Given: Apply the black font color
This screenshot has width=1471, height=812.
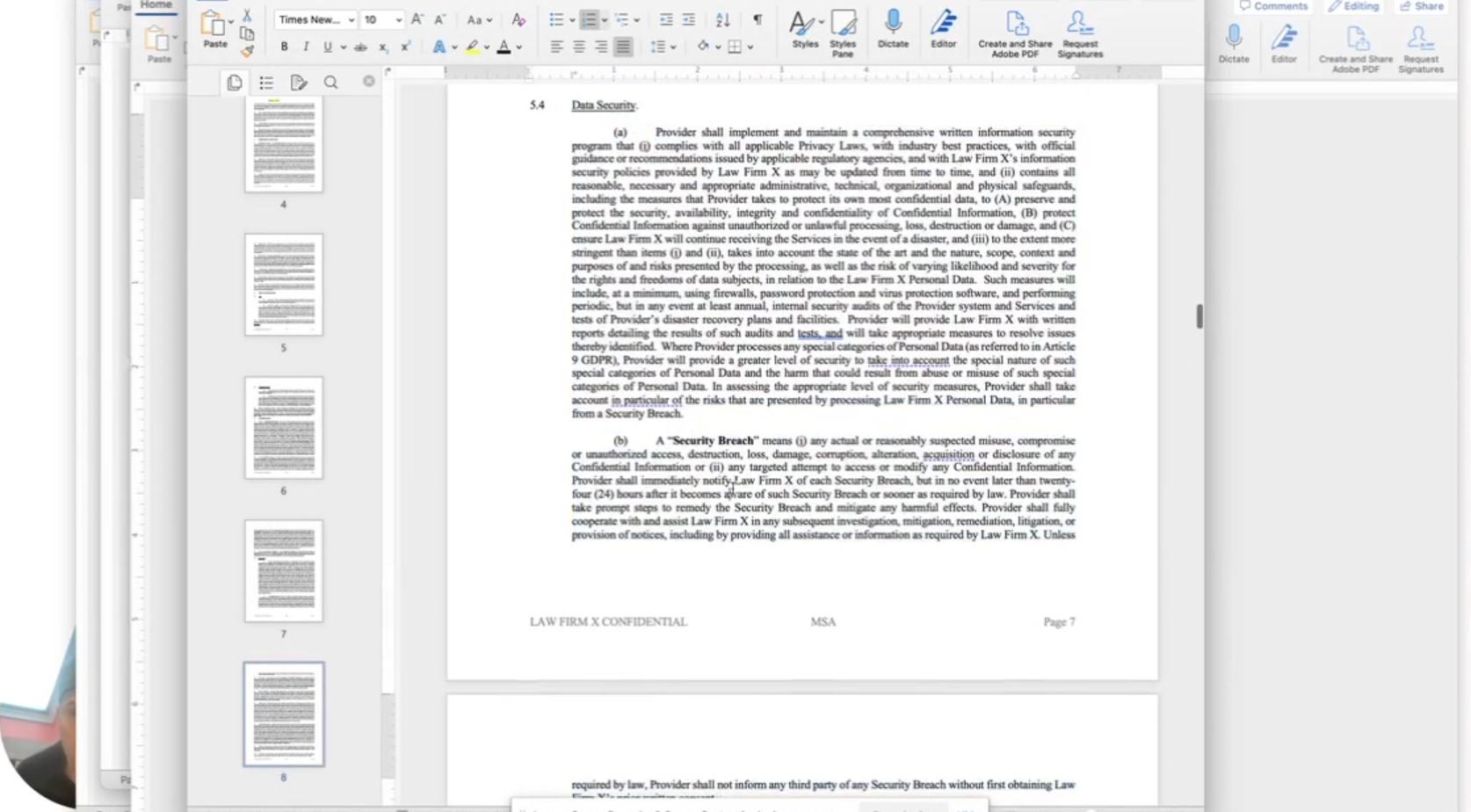Looking at the screenshot, I should coord(504,47).
